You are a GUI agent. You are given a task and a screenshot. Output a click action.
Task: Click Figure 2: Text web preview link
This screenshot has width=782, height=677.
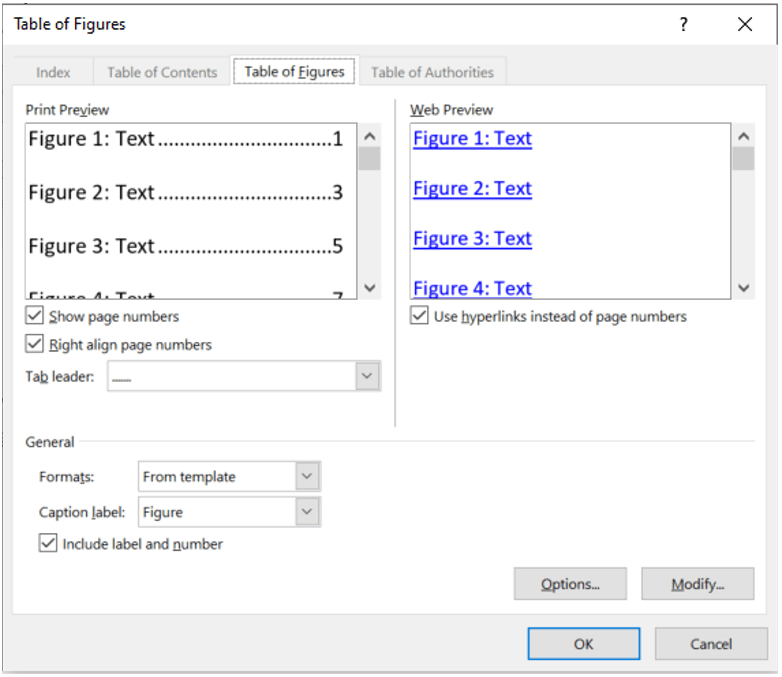point(472,189)
